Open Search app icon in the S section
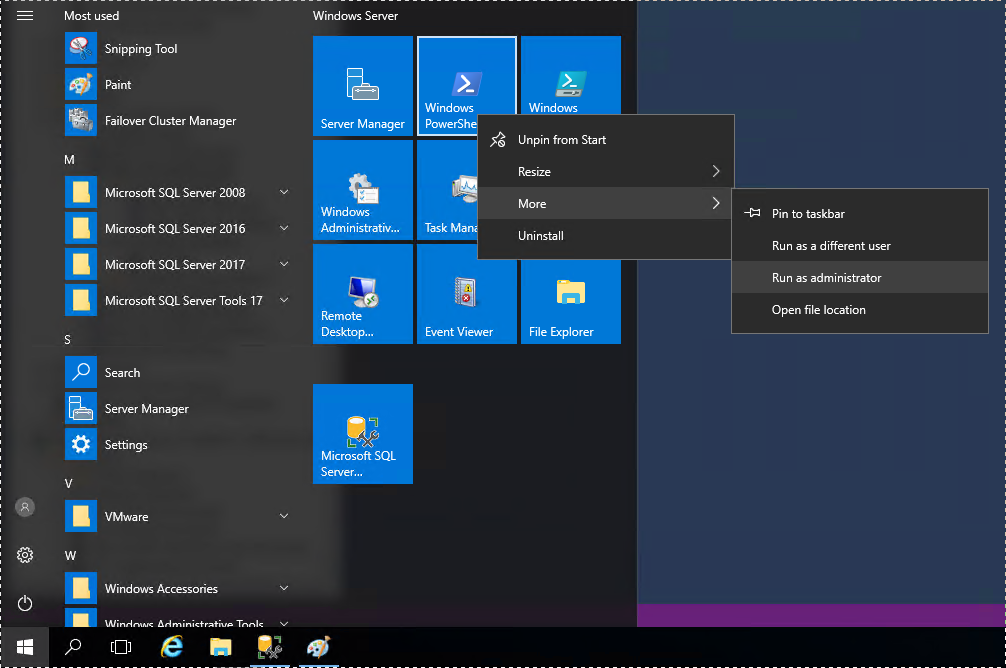 (81, 372)
